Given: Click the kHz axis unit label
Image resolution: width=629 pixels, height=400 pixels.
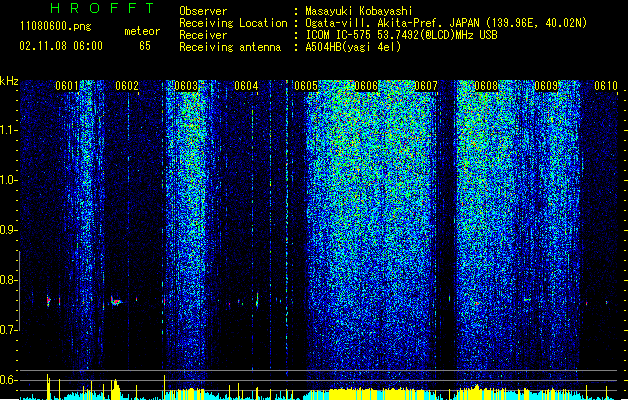Looking at the screenshot, I should click(x=9, y=81).
